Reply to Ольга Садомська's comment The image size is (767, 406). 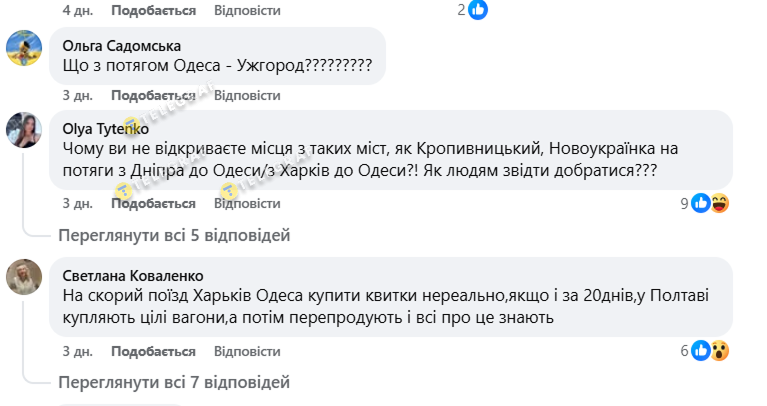[x=247, y=95]
